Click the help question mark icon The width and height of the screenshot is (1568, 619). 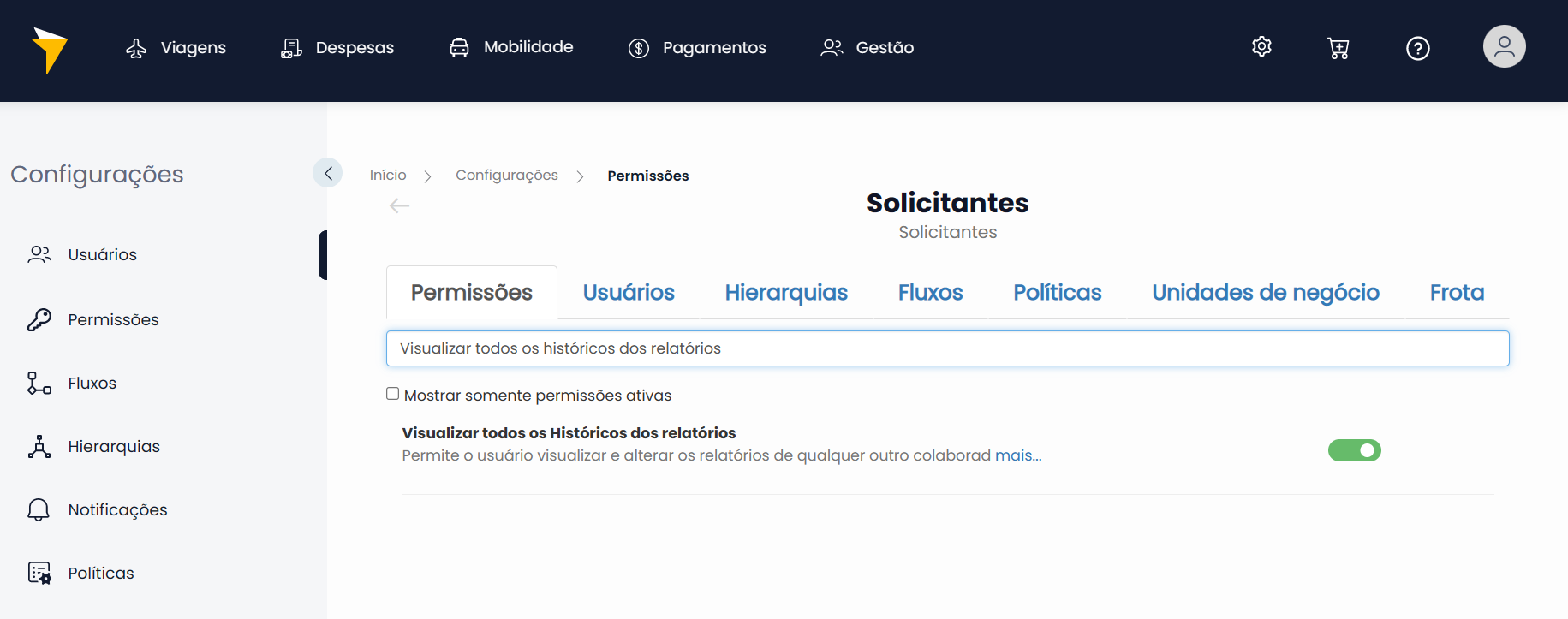point(1417,48)
